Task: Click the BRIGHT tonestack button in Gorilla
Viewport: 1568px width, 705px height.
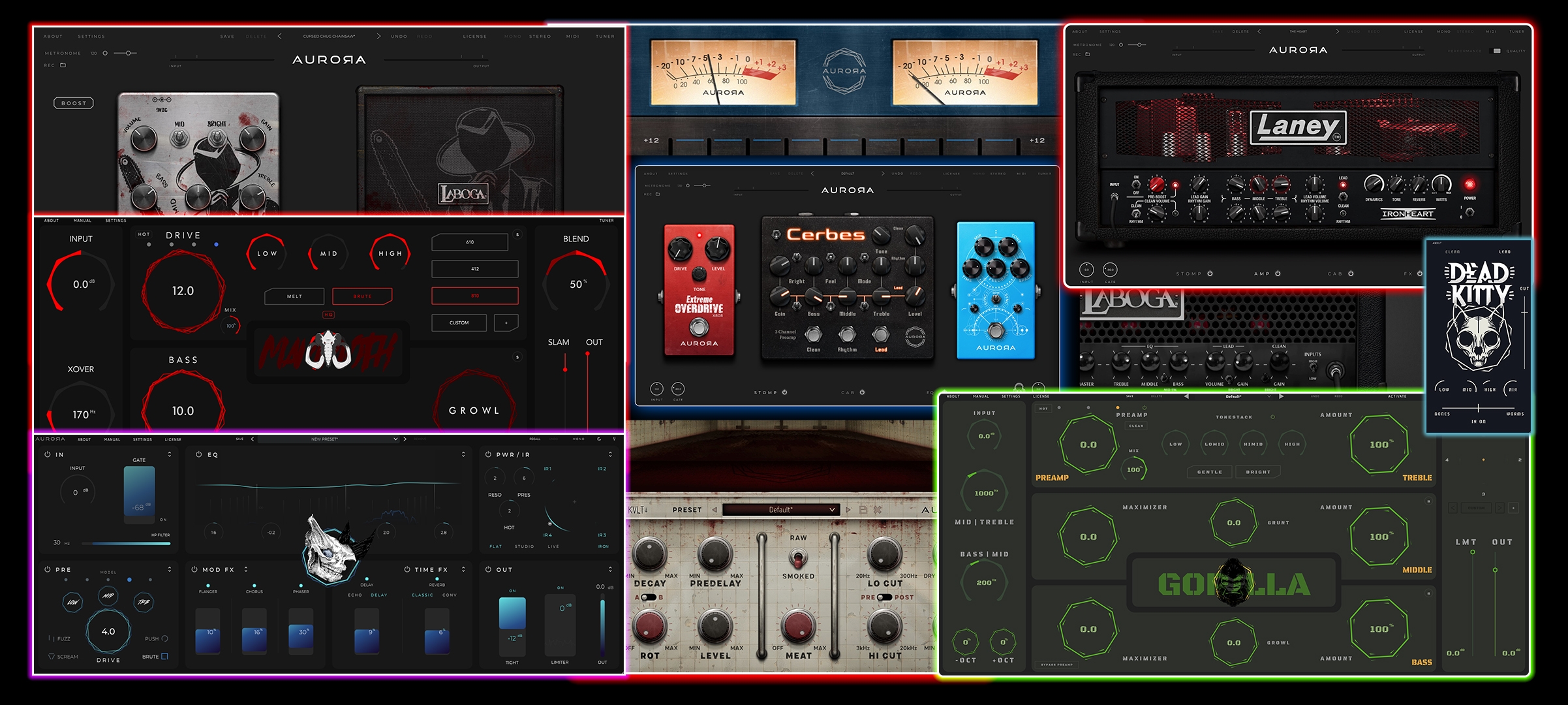Action: coord(1258,471)
